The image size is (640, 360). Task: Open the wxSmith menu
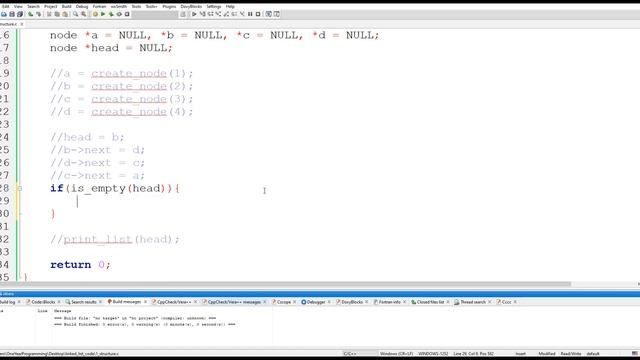tap(119, 7)
